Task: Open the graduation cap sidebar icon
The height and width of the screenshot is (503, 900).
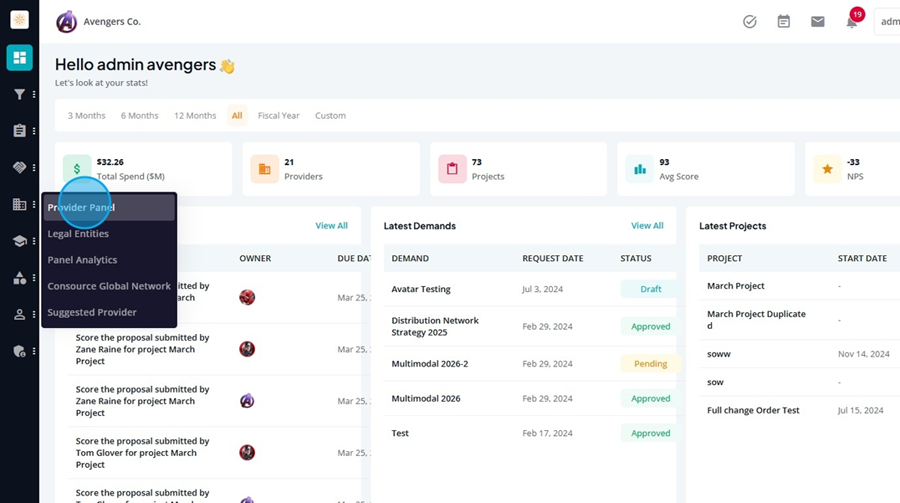Action: click(x=20, y=241)
